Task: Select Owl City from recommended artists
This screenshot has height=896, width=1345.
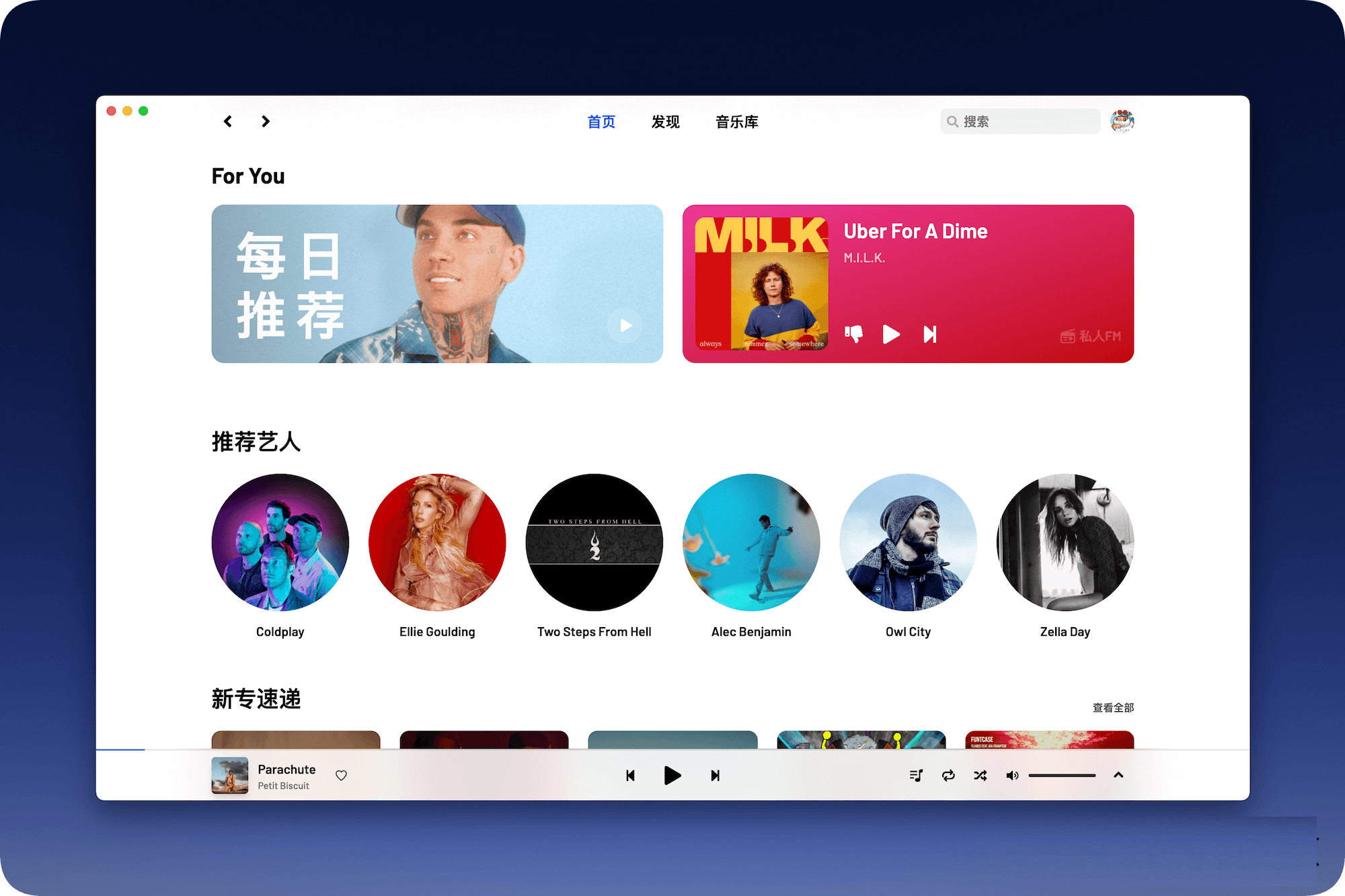Action: [908, 546]
